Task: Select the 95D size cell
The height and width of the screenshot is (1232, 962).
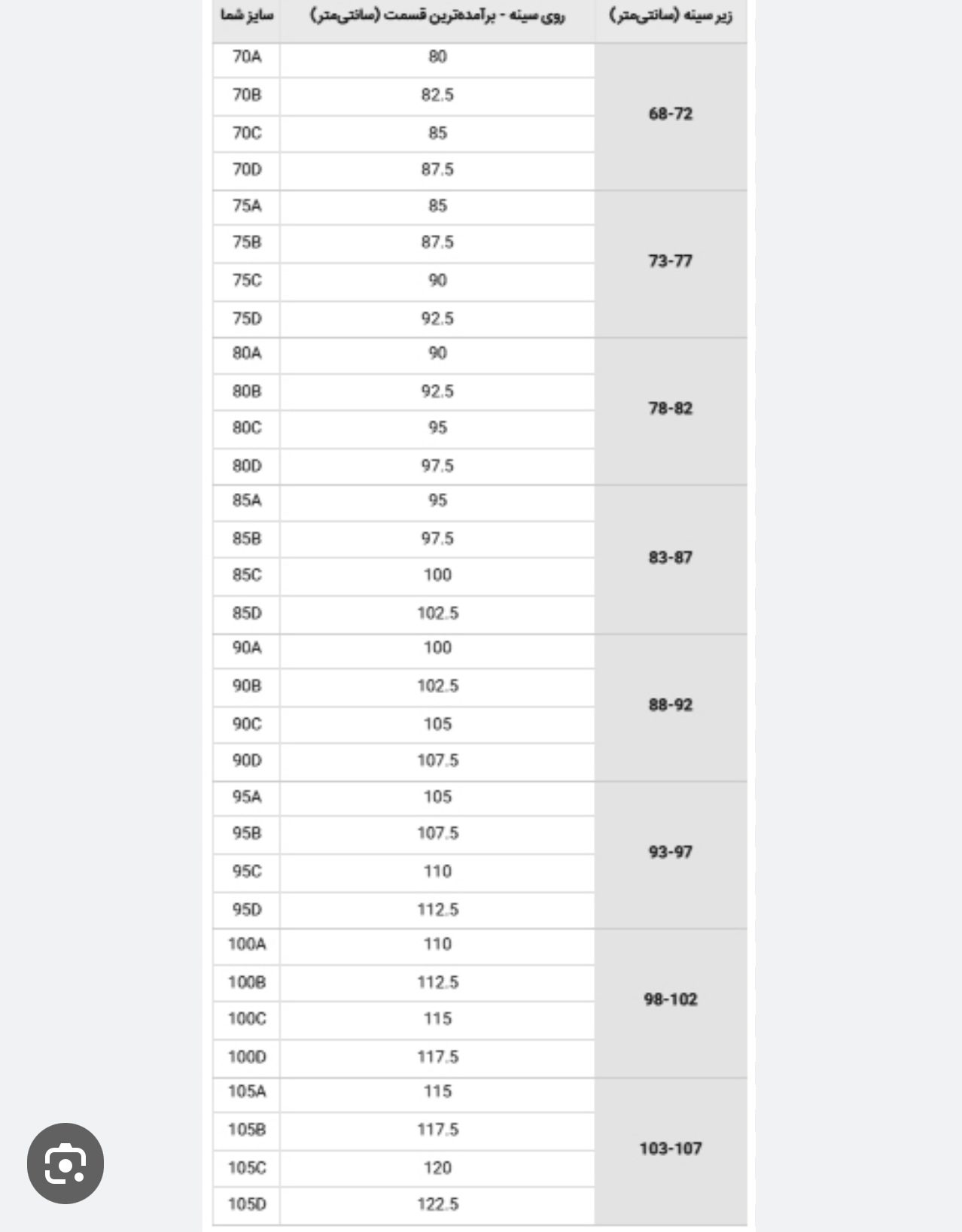Action: [247, 911]
